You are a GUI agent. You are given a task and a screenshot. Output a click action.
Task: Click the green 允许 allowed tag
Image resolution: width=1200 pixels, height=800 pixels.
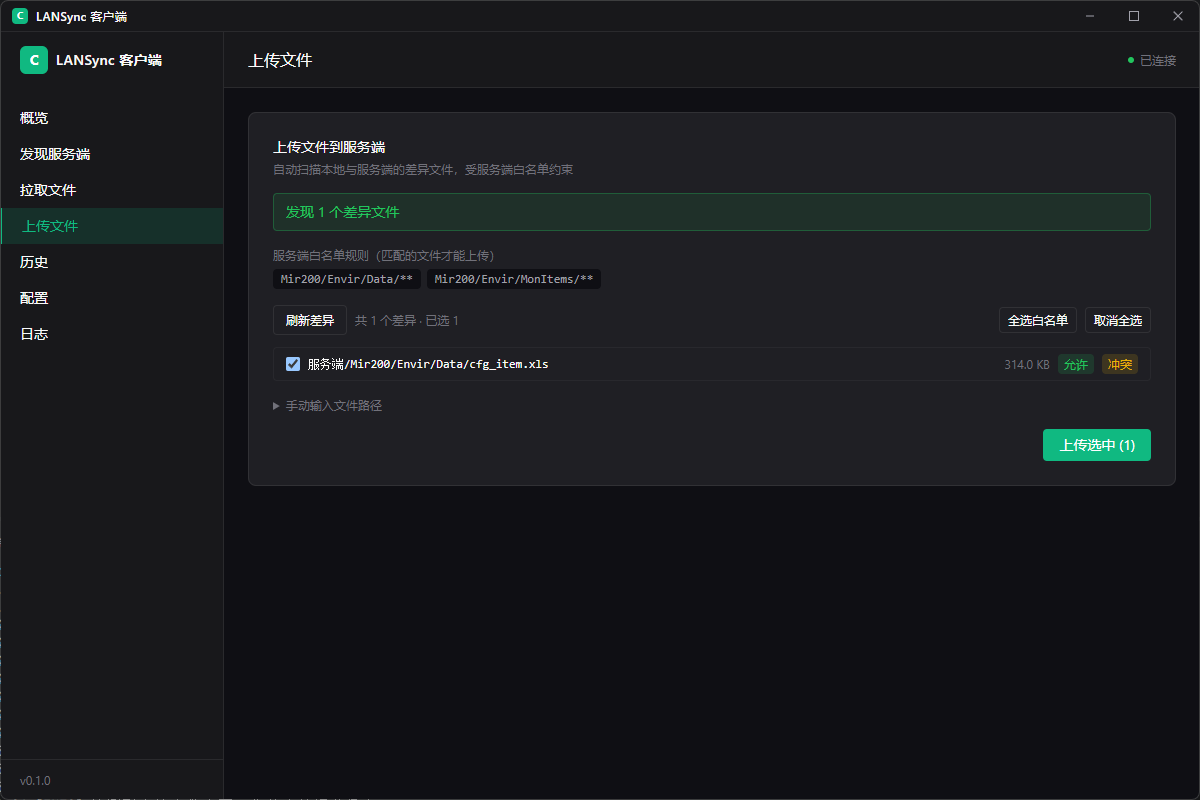pyautogui.click(x=1076, y=364)
